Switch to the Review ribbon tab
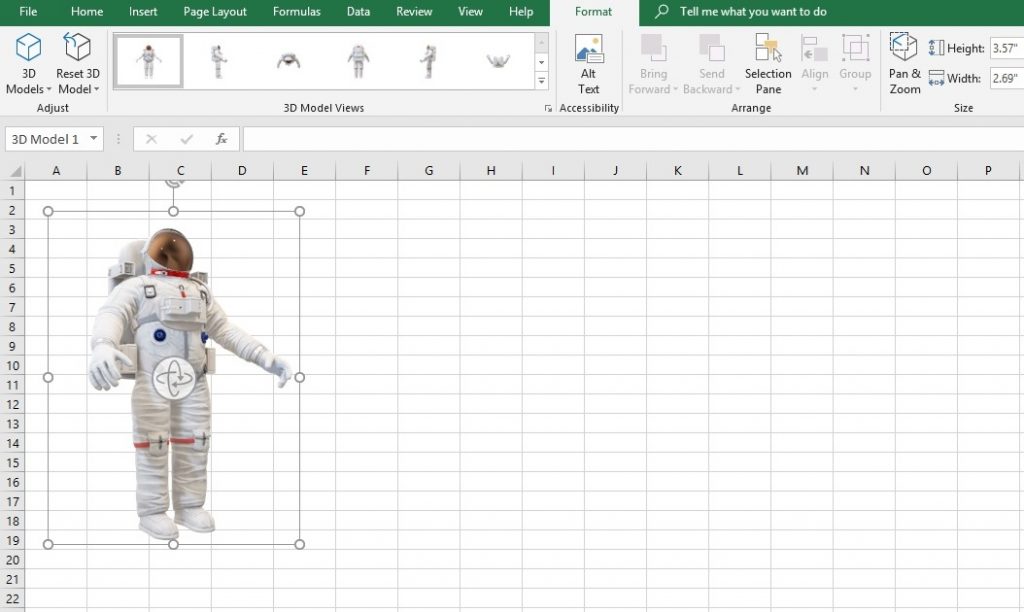Screen dimensions: 1024x612 point(413,12)
